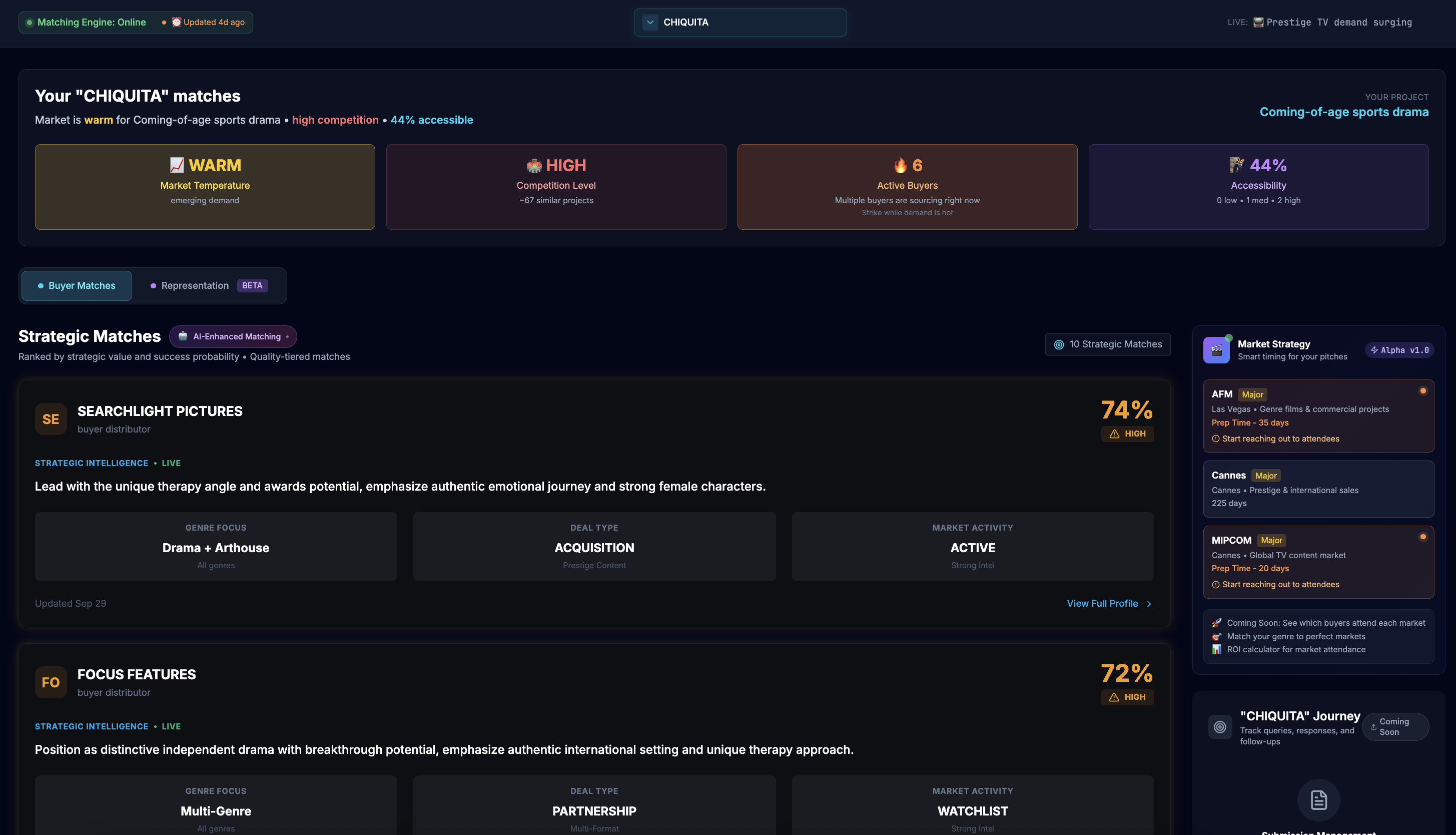Click the orange alert dot on AFM card
This screenshot has height=835, width=1456.
[x=1423, y=391]
